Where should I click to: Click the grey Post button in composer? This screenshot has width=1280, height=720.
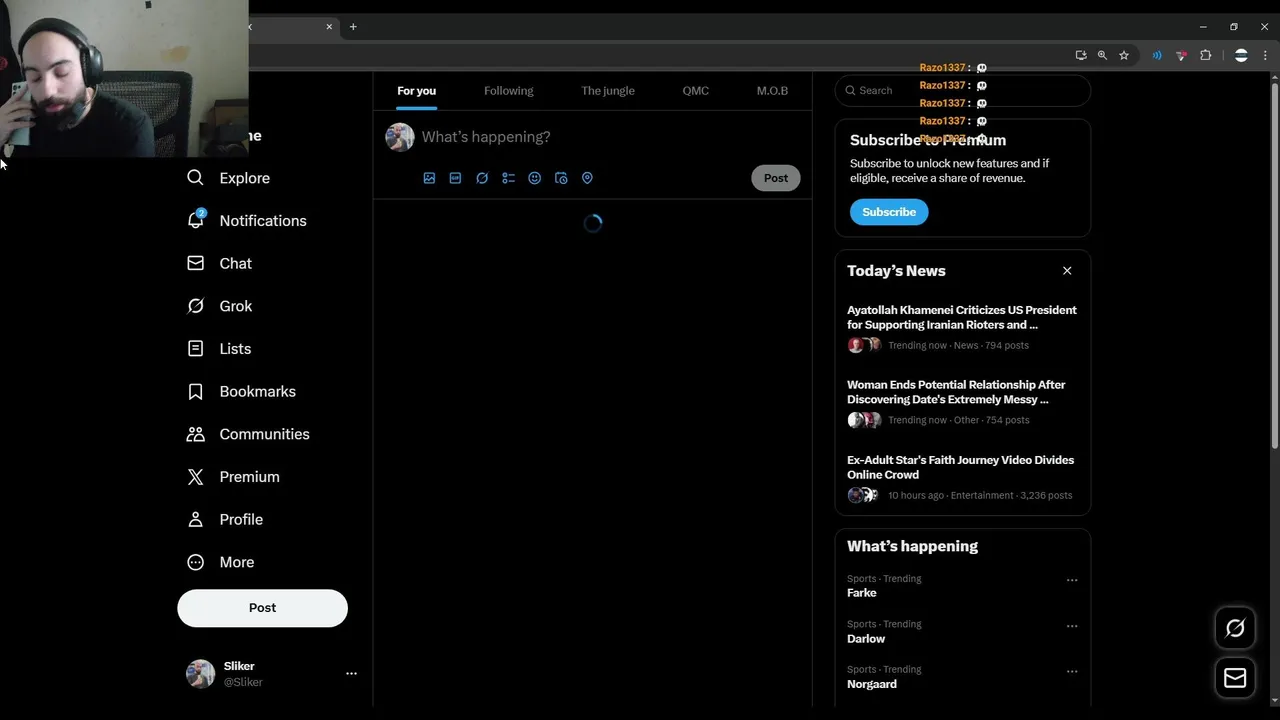point(776,178)
